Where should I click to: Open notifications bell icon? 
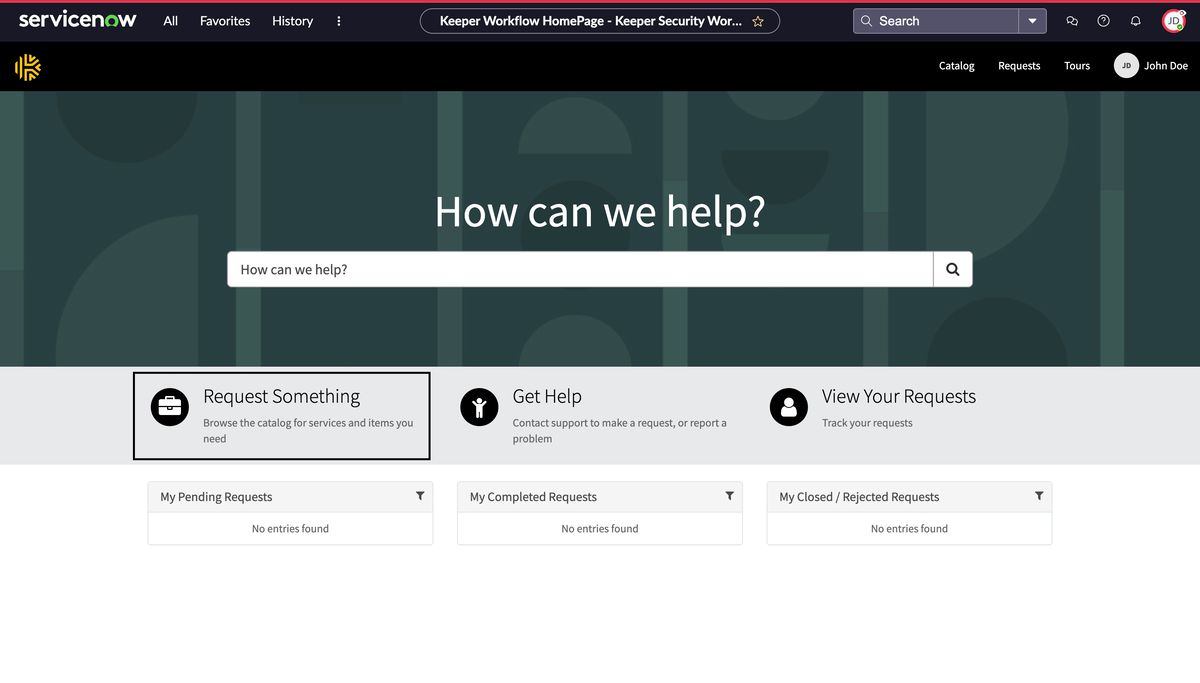coord(1135,21)
